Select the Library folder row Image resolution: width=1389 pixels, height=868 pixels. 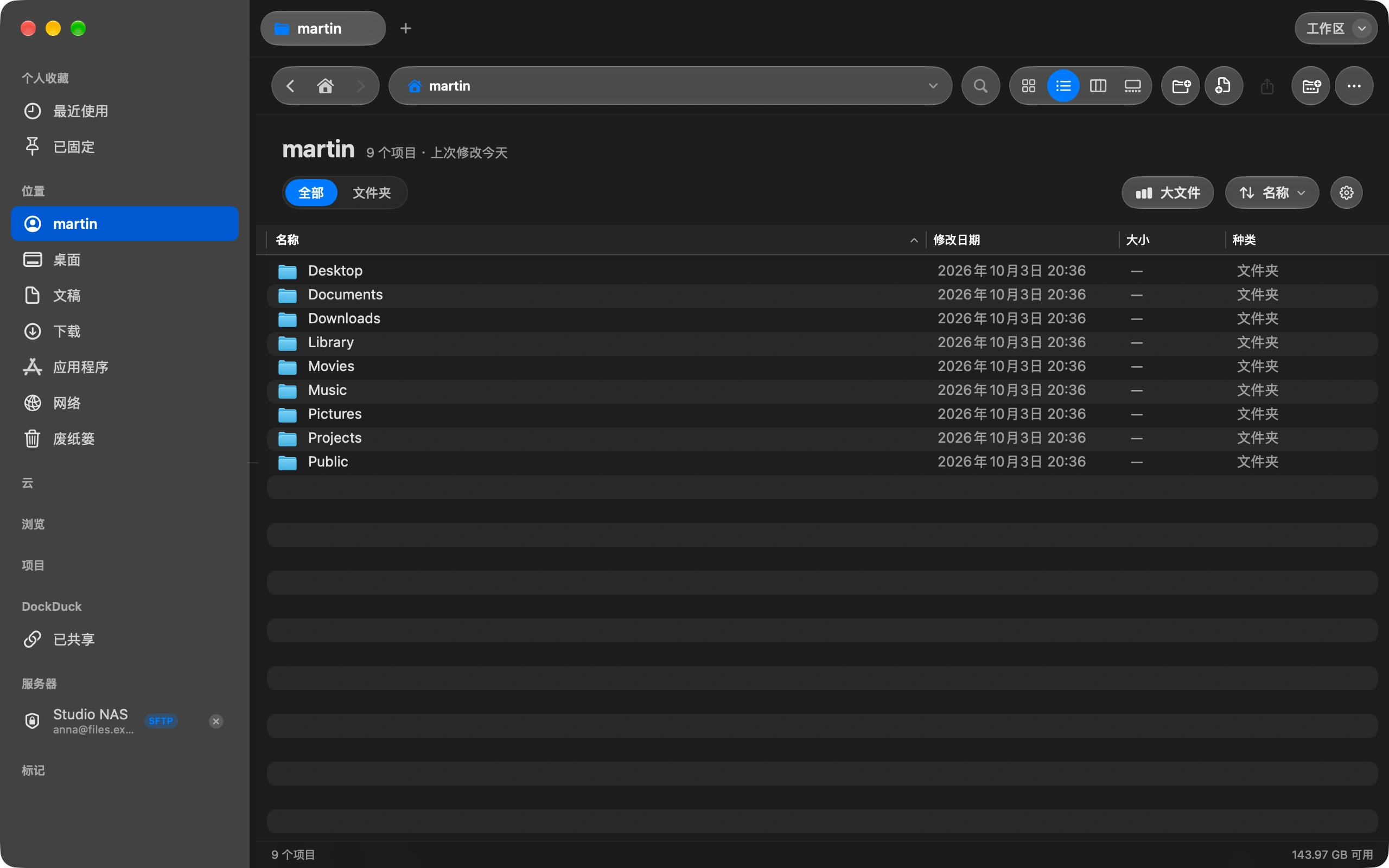[x=822, y=343]
